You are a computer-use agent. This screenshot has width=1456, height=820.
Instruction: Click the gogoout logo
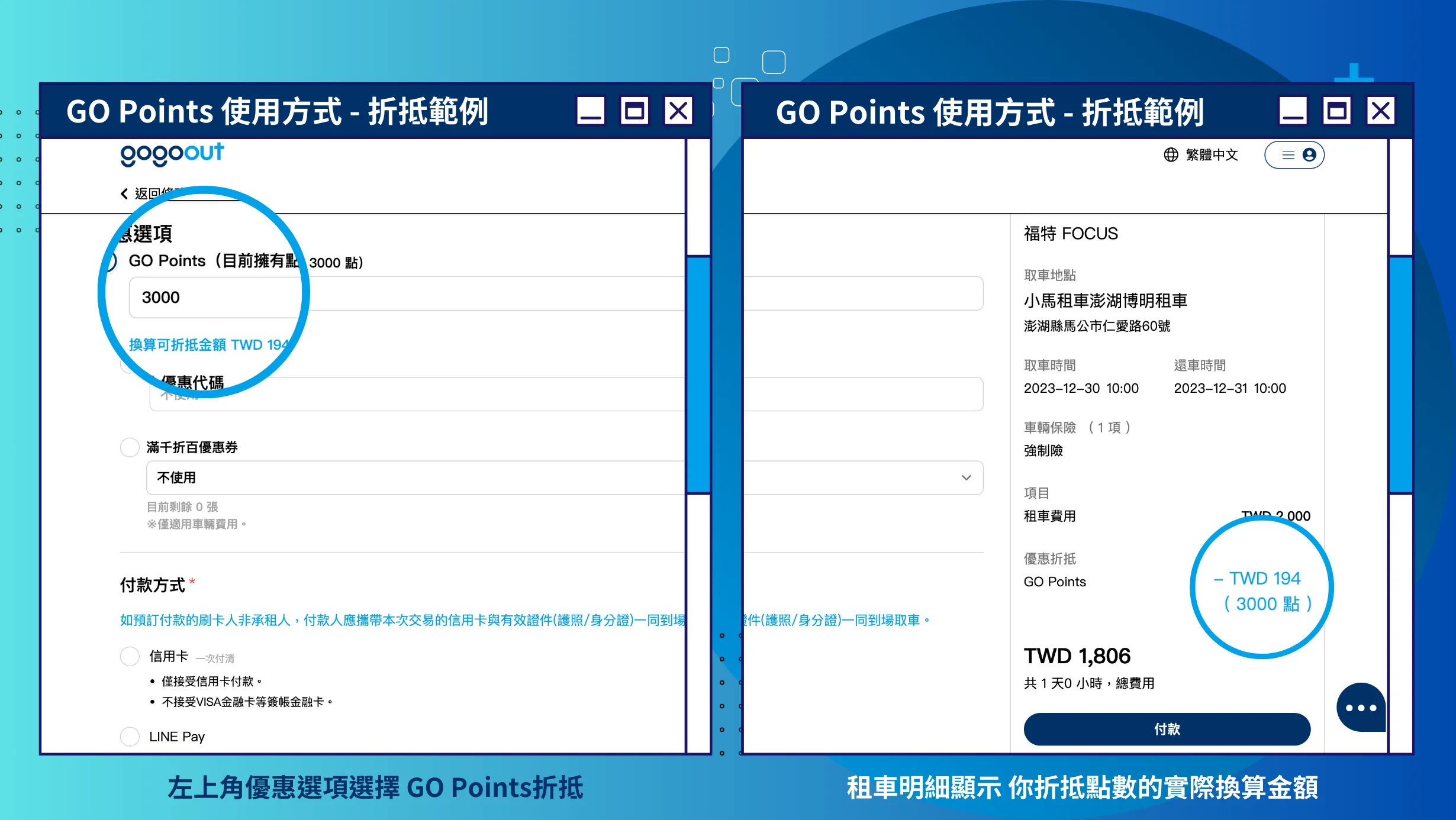click(x=172, y=154)
